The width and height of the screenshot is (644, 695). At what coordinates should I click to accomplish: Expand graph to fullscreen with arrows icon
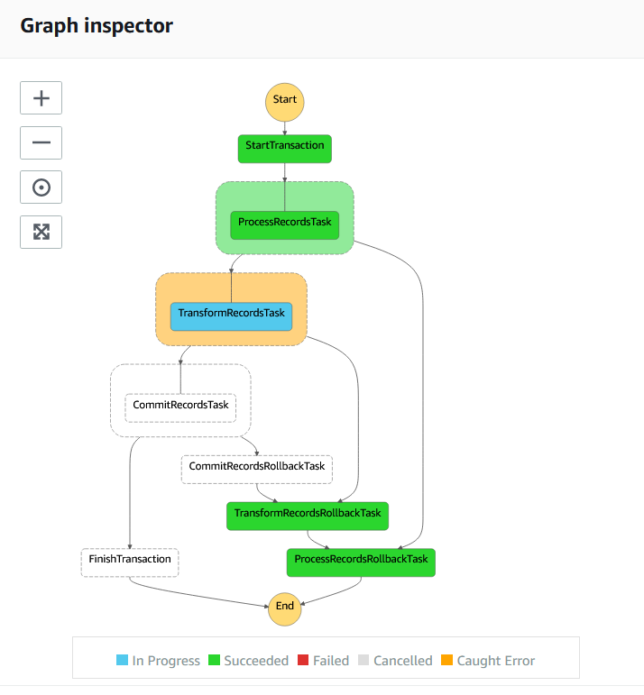pyautogui.click(x=41, y=232)
